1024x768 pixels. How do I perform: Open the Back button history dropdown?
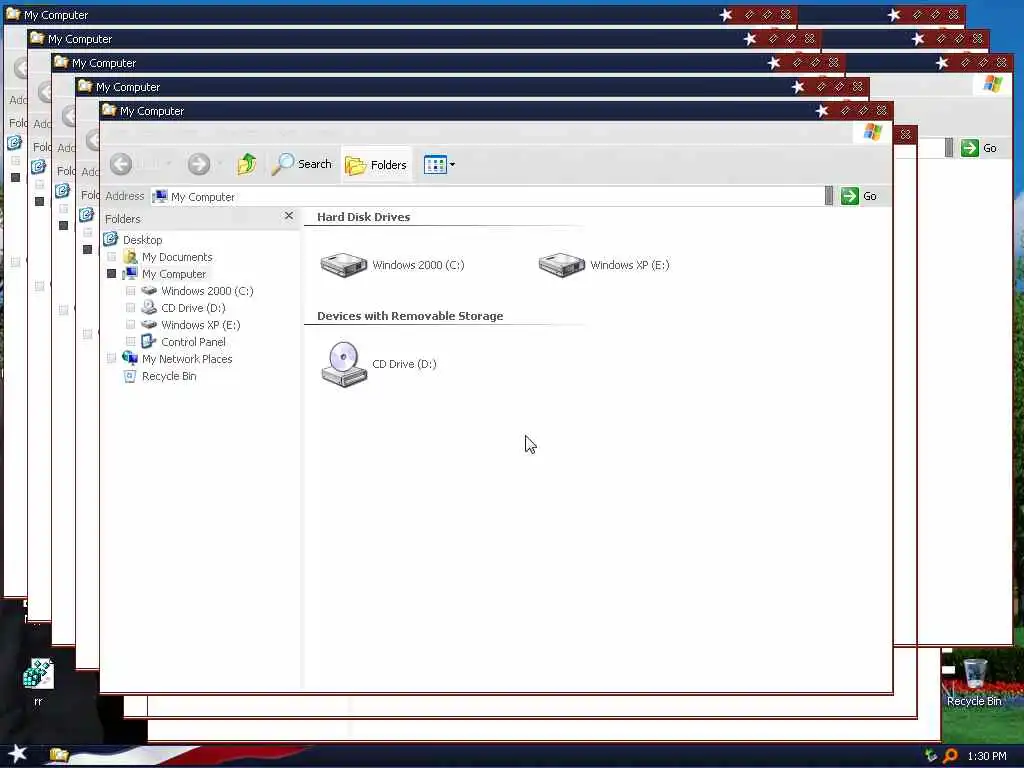click(x=169, y=164)
